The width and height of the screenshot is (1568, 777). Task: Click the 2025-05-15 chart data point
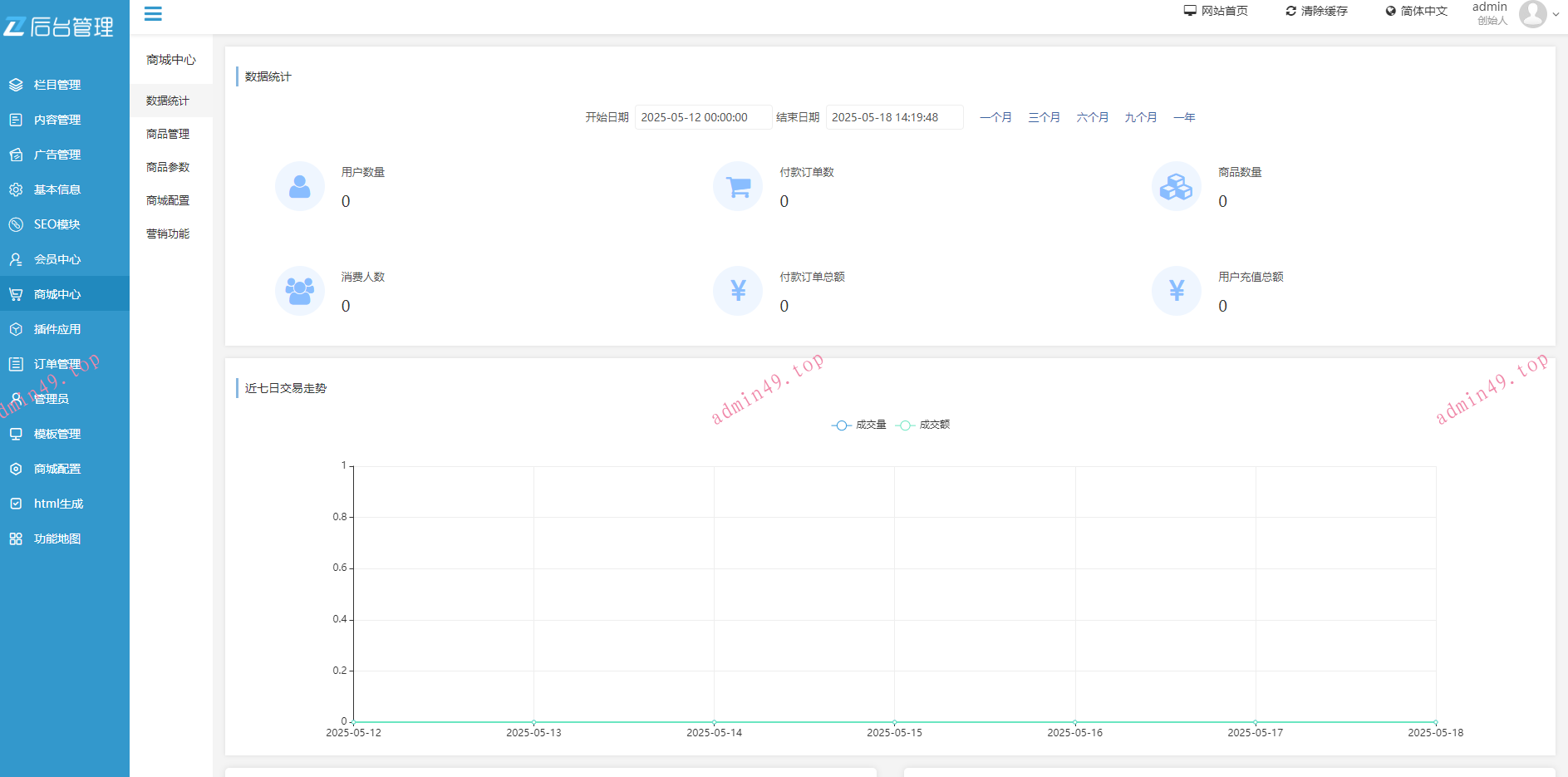(x=894, y=721)
